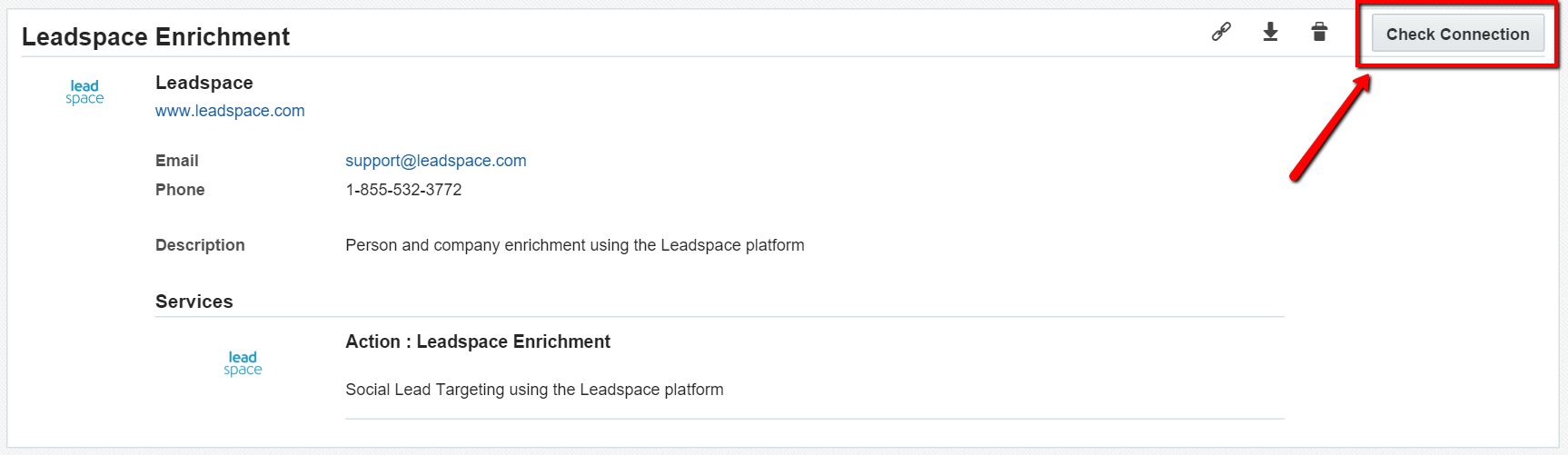Click the support@leadspace.com email link
1568x455 pixels.
[436, 161]
